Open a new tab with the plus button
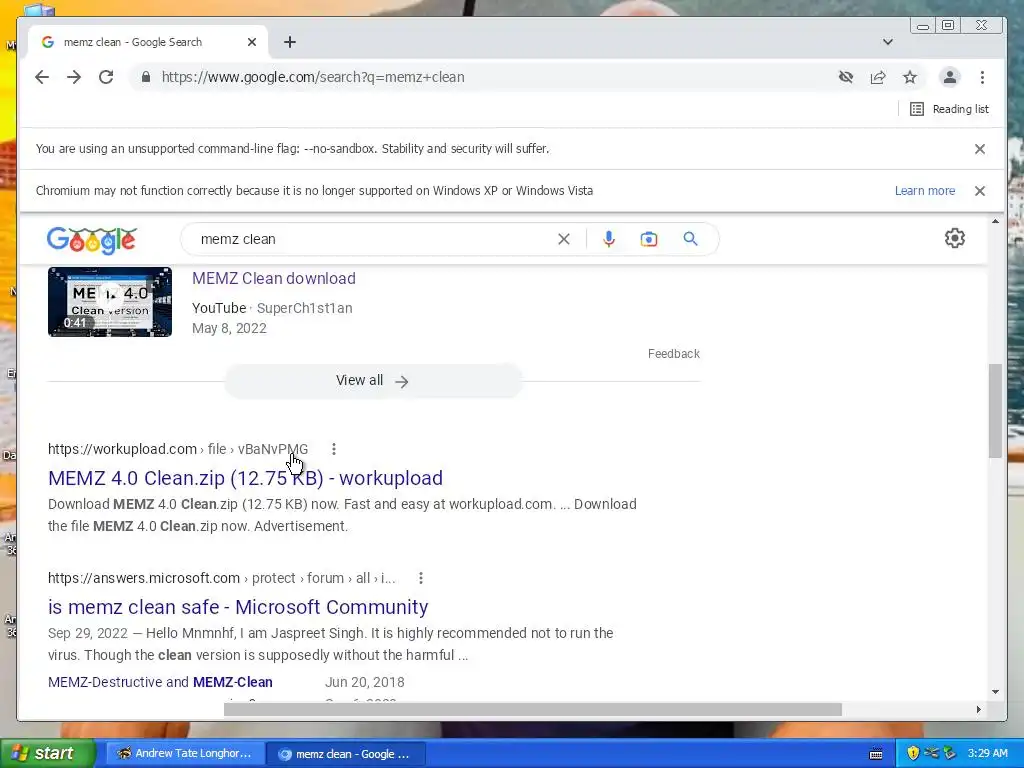 point(290,42)
